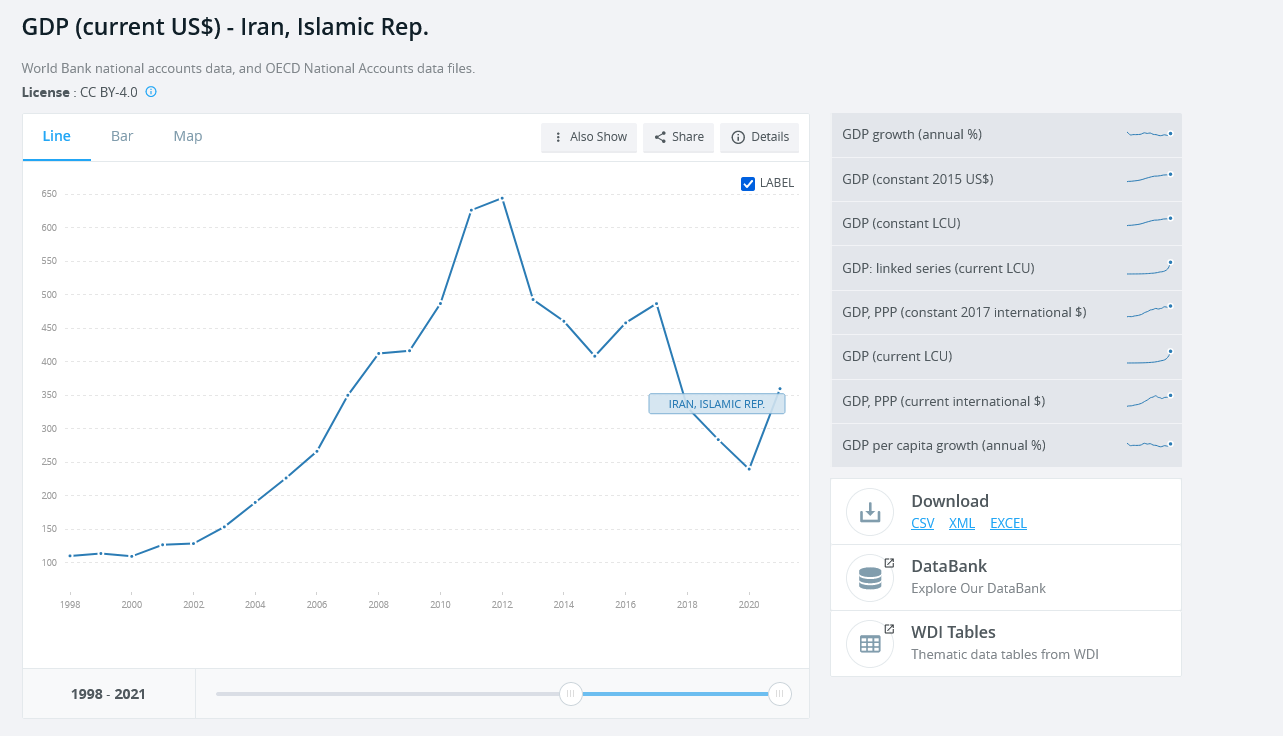The width and height of the screenshot is (1283, 736).
Task: Open GDP growth (annual %) indicator
Action: [x=1007, y=134]
